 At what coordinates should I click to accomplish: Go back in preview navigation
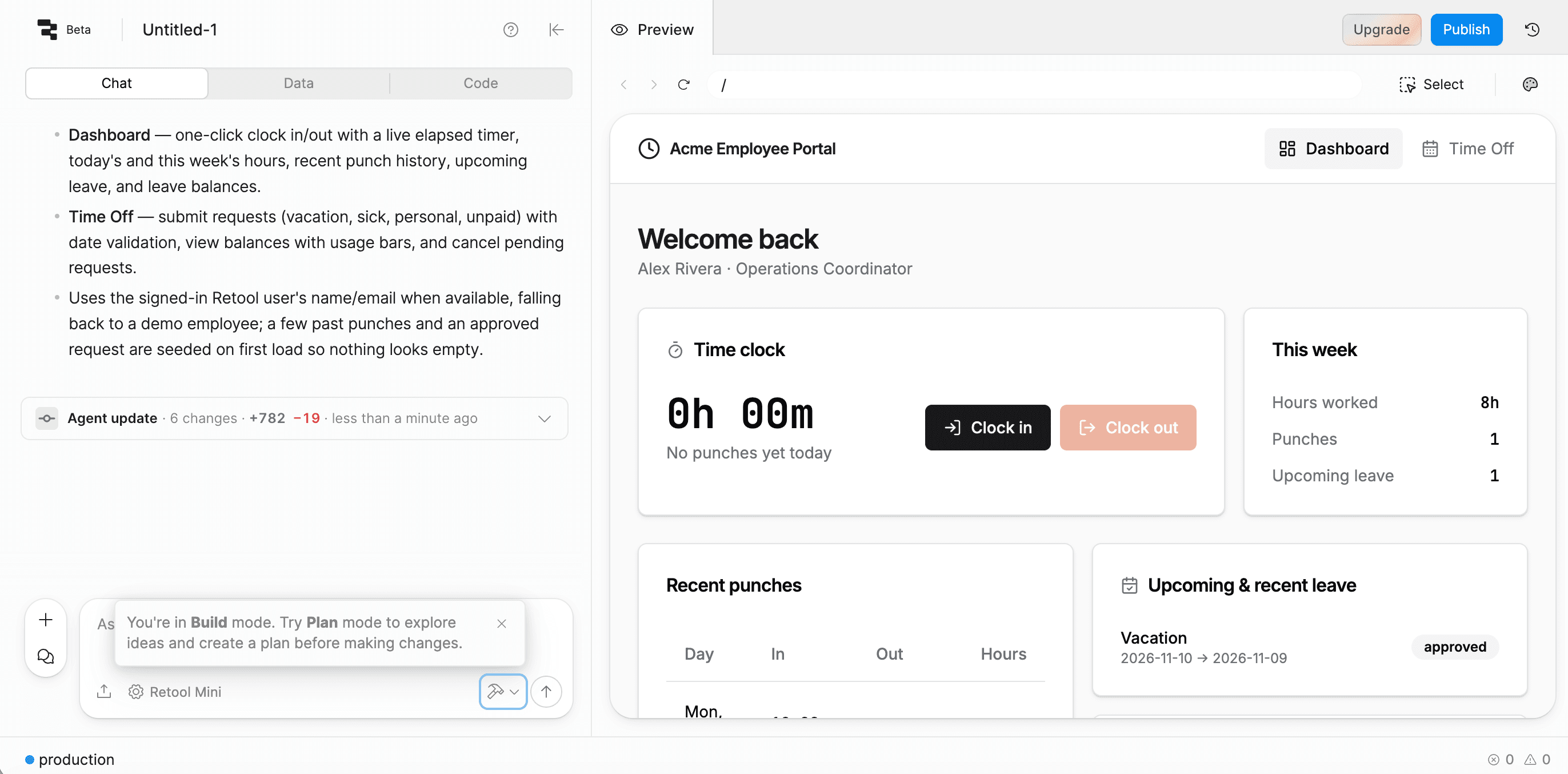(624, 85)
